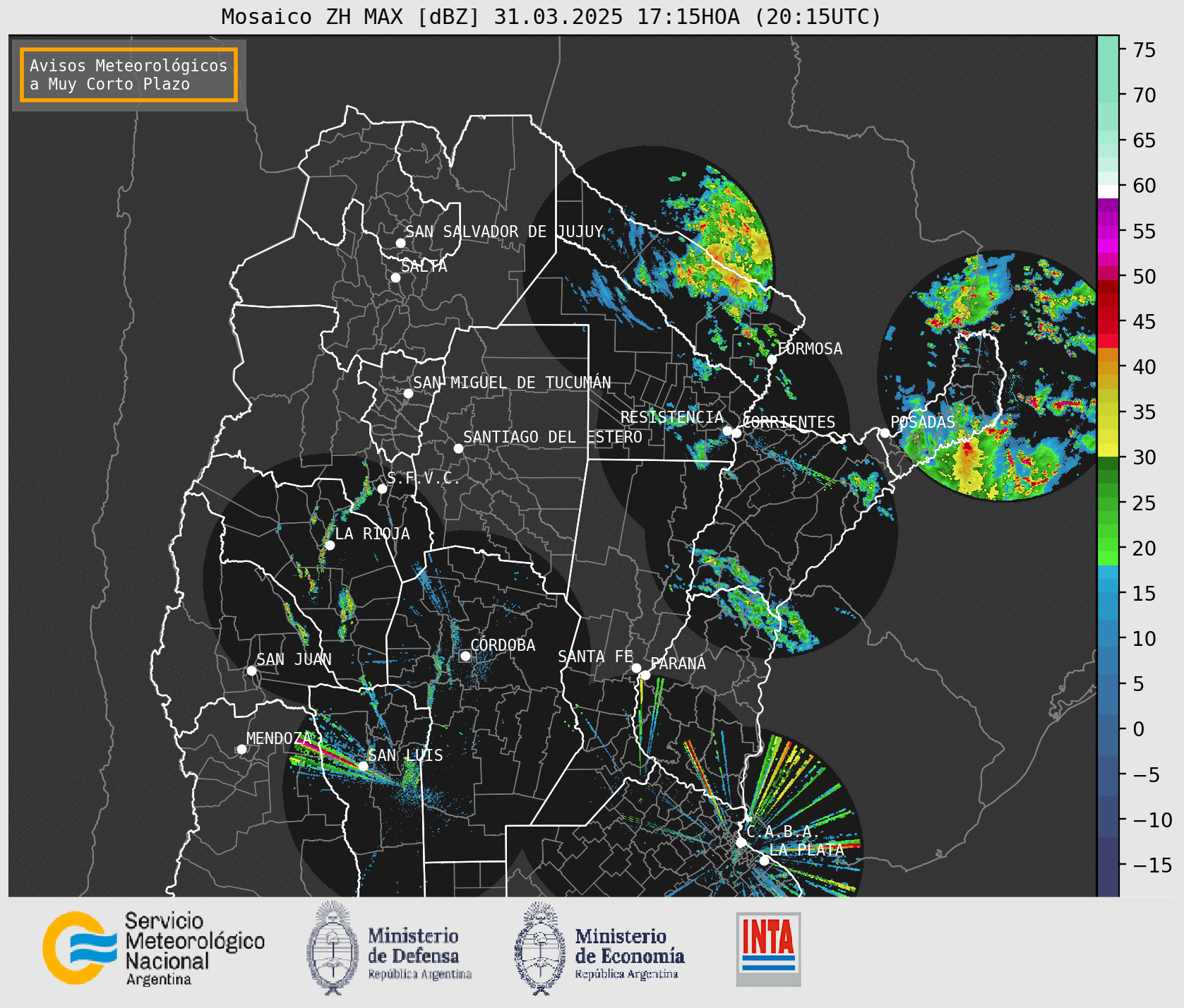
Task: Select the San Miguel de Tucumán marker
Action: point(408,393)
